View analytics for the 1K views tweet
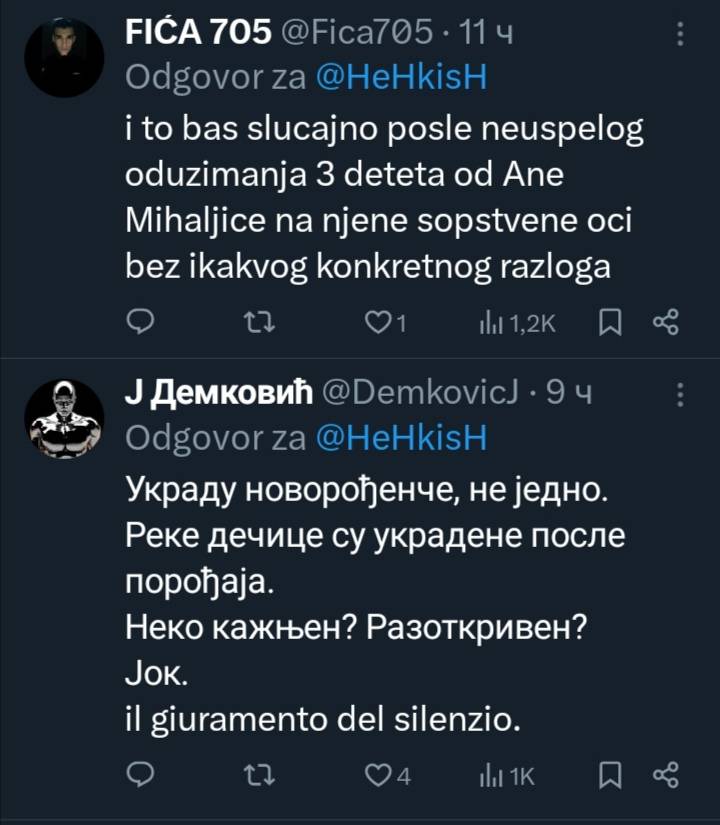The image size is (720, 825). [508, 775]
